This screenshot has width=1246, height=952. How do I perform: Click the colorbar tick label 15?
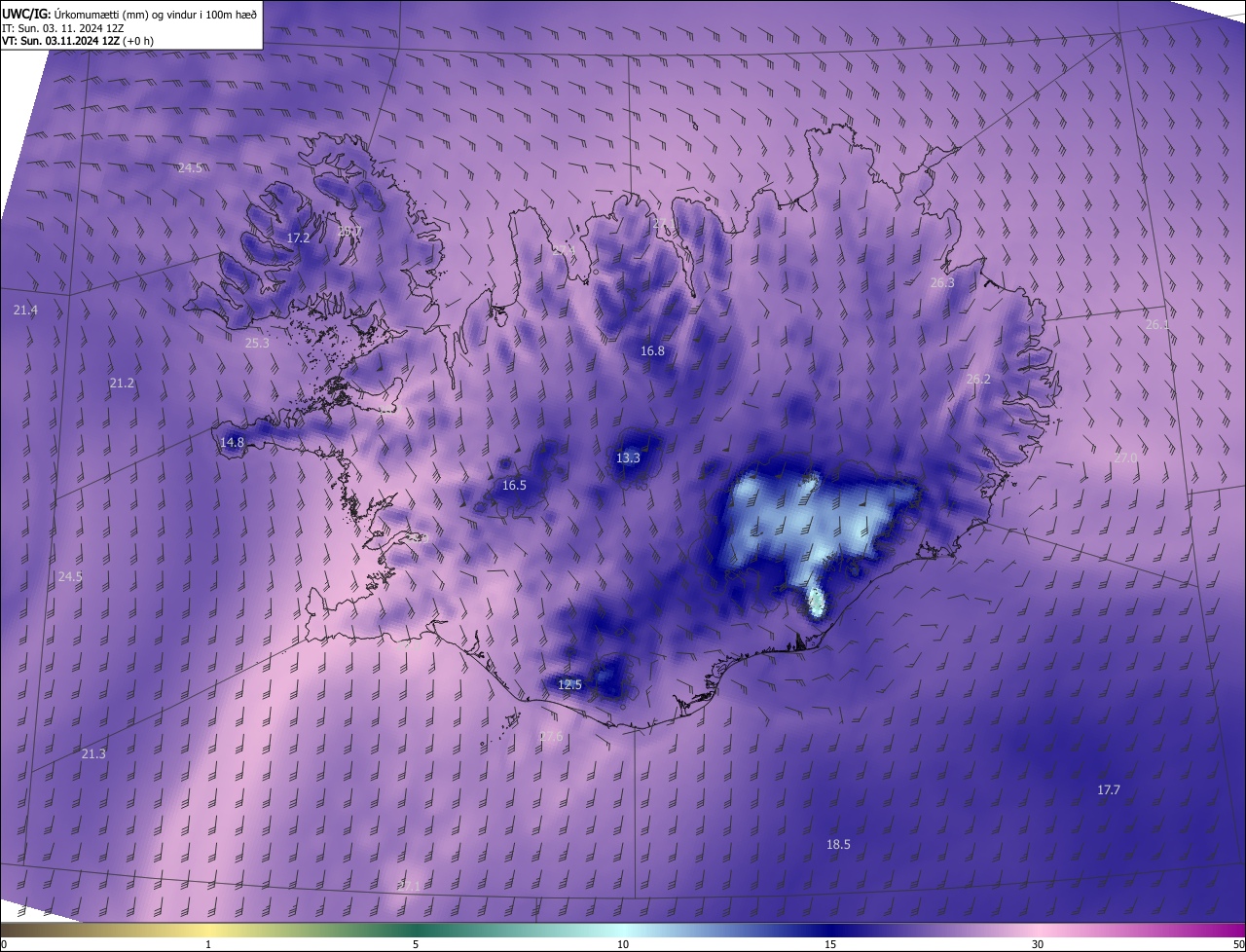coord(830,944)
